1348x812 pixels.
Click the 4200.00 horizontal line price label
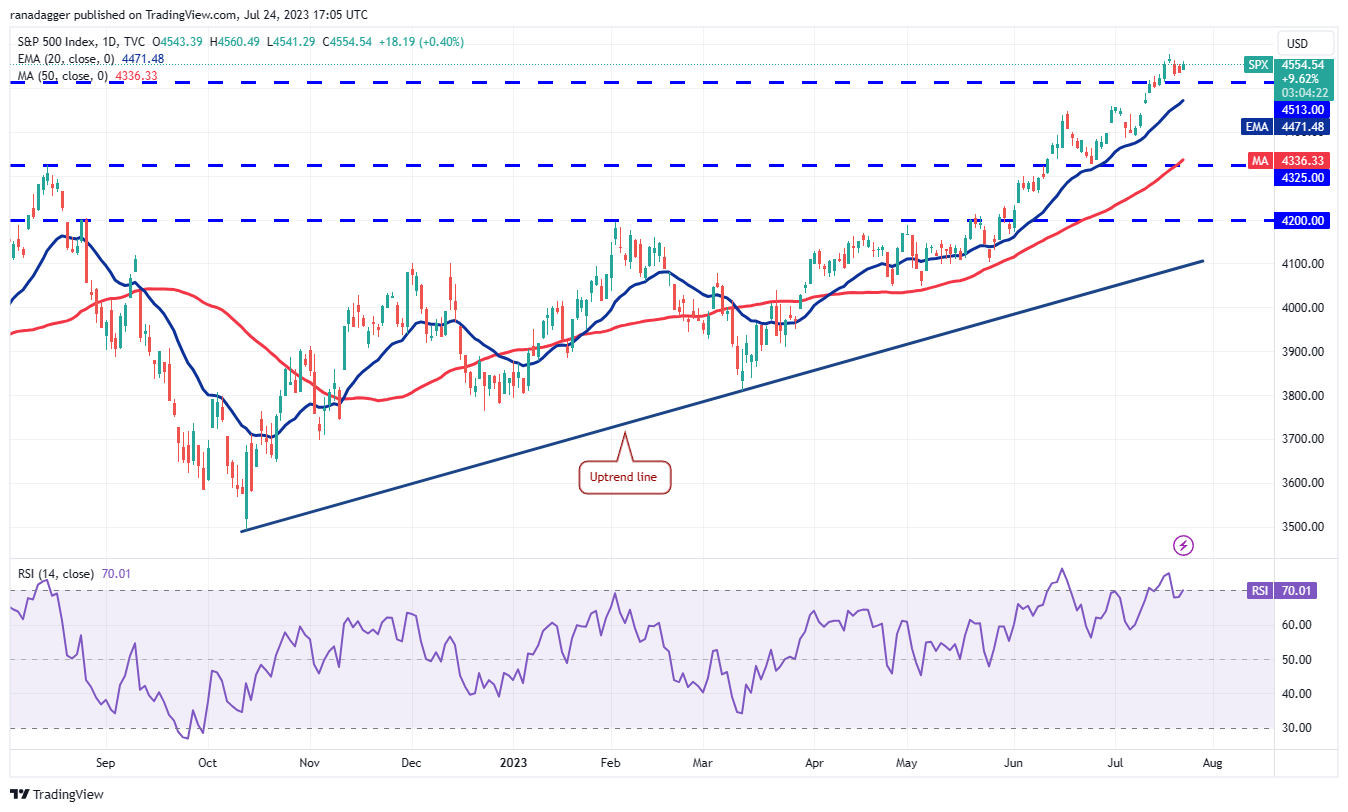pyautogui.click(x=1305, y=220)
